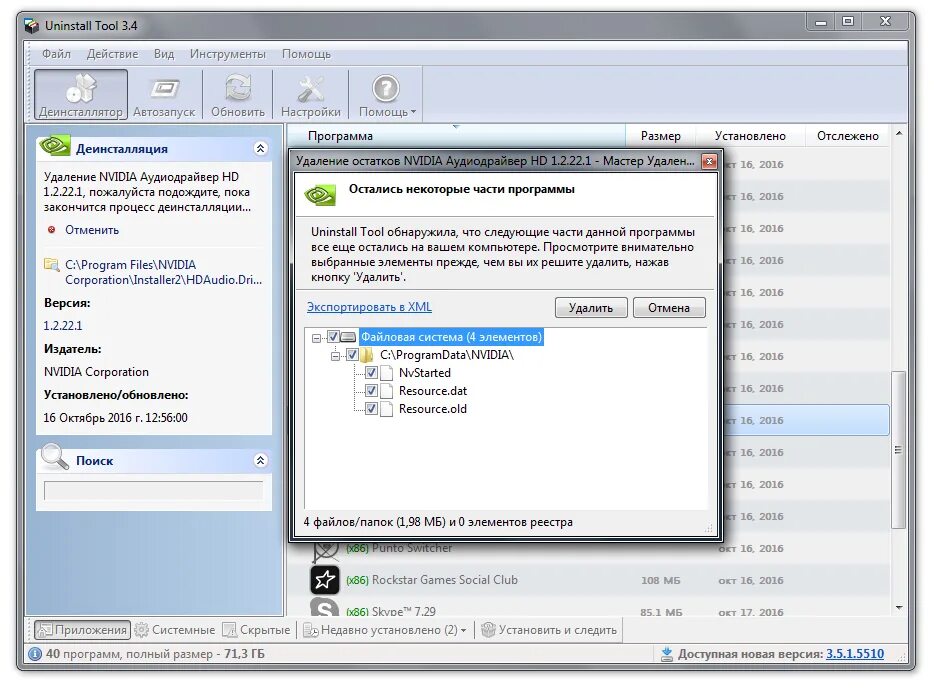
Task: Uncheck the Файловая система checkbox
Action: [333, 337]
